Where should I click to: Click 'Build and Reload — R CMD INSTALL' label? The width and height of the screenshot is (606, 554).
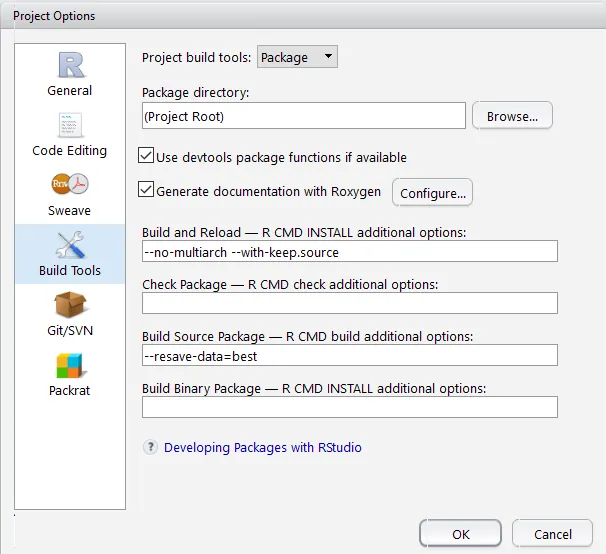tap(304, 232)
